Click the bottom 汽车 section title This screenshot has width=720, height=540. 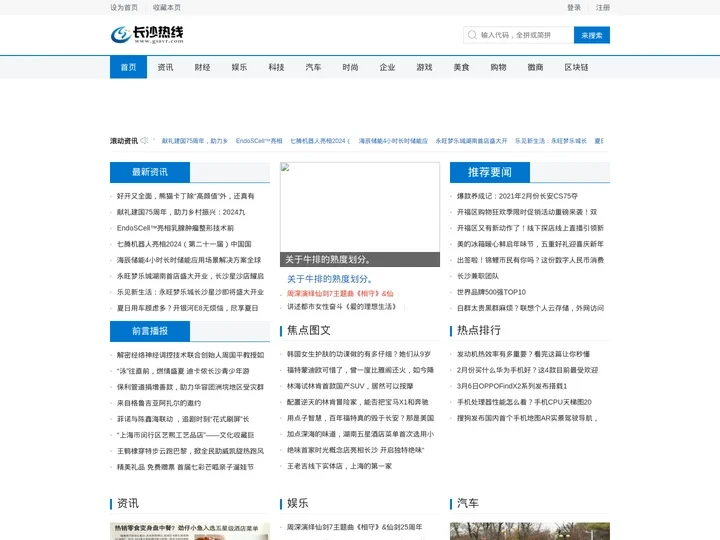pyautogui.click(x=467, y=503)
